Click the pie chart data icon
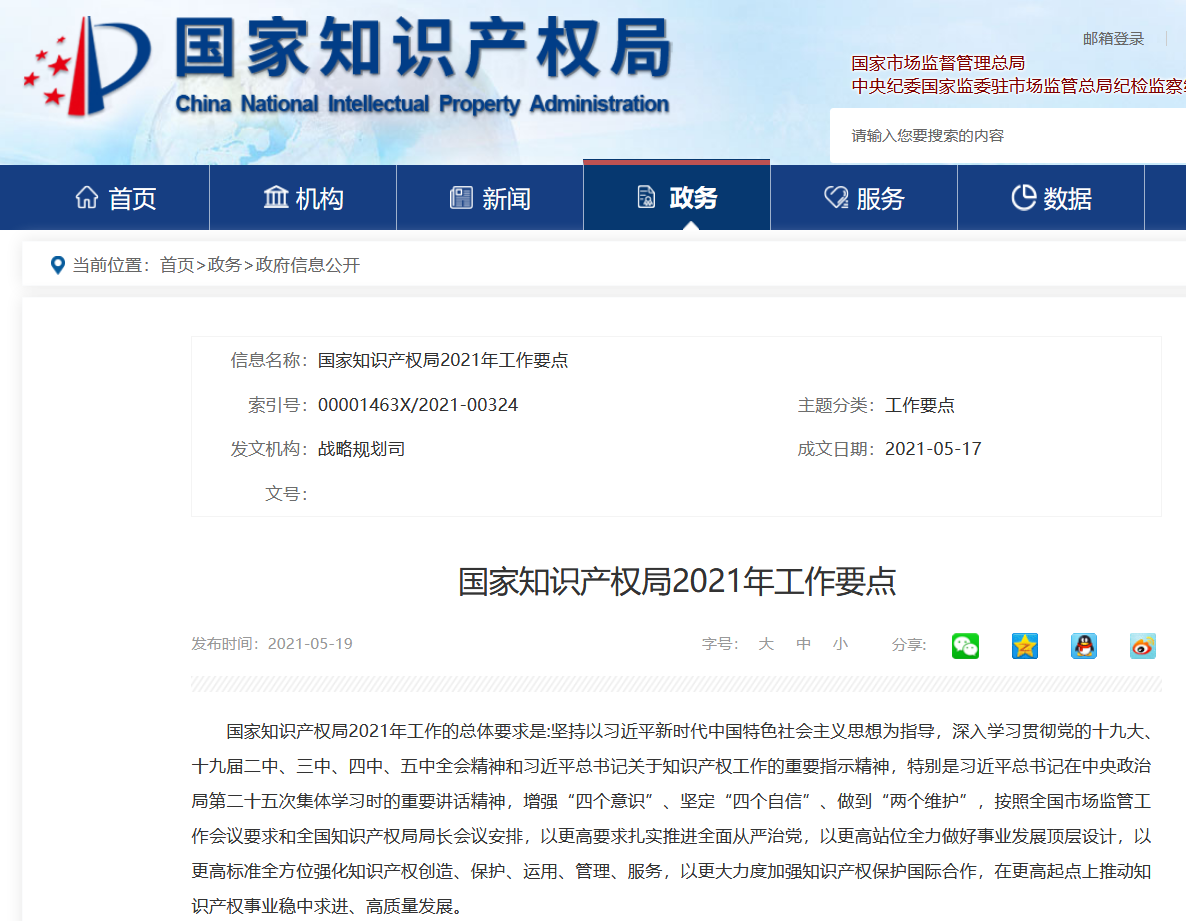1186x921 pixels. pyautogui.click(x=1023, y=198)
